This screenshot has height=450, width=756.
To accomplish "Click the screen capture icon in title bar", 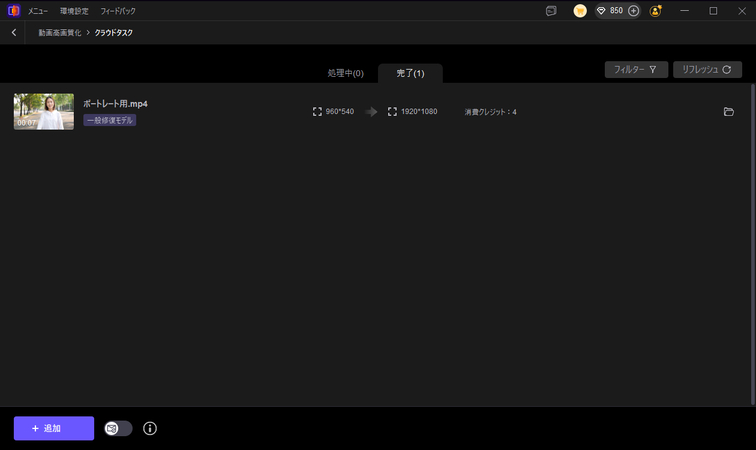I will 551,11.
